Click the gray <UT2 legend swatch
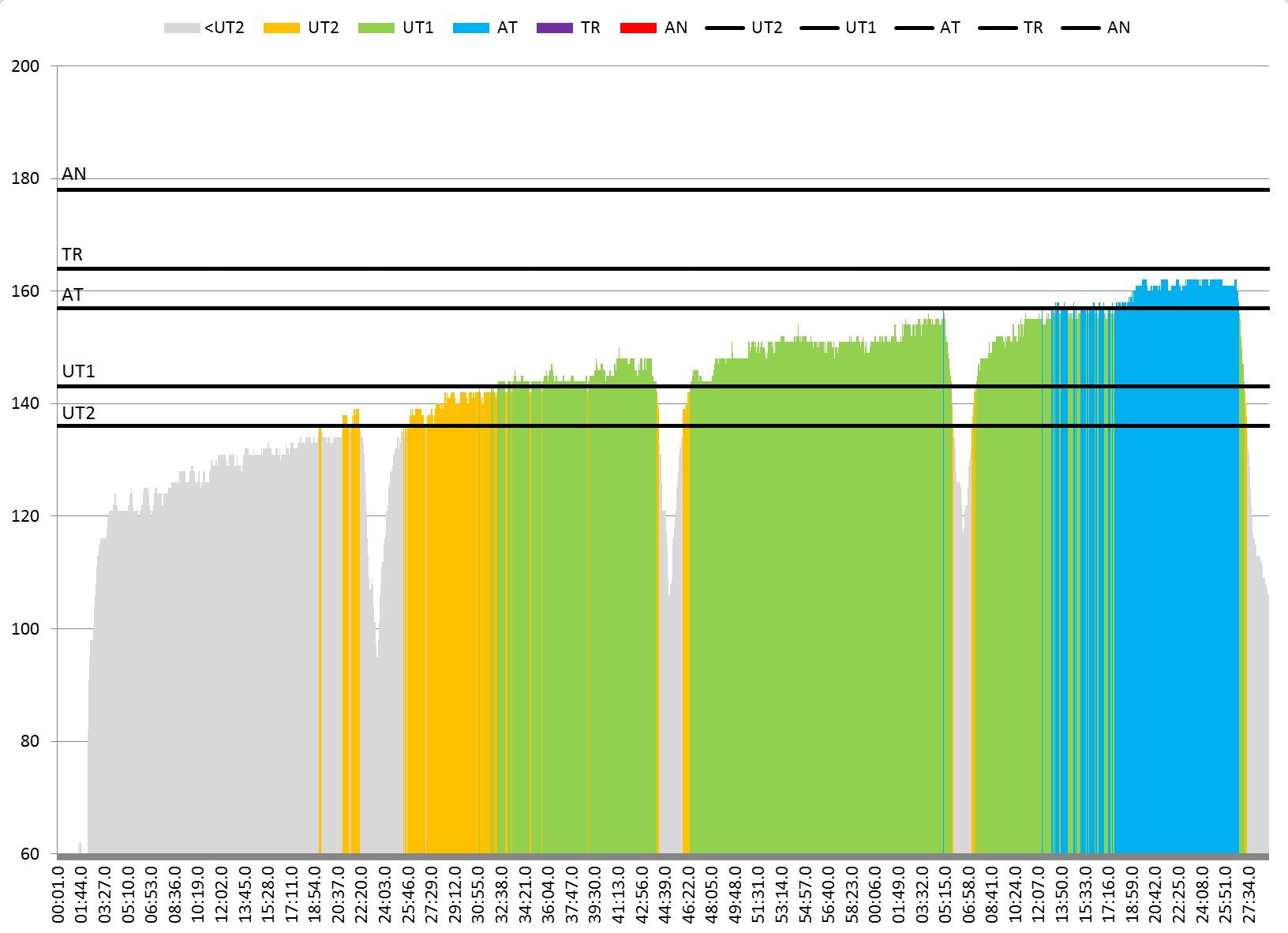The width and height of the screenshot is (1288, 933). point(182,28)
